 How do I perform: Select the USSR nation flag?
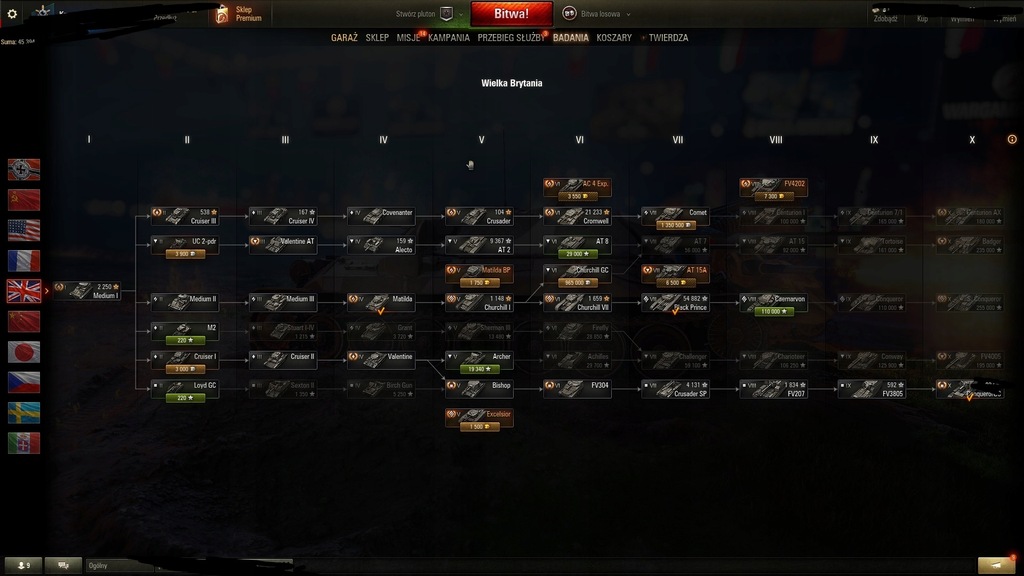24,200
